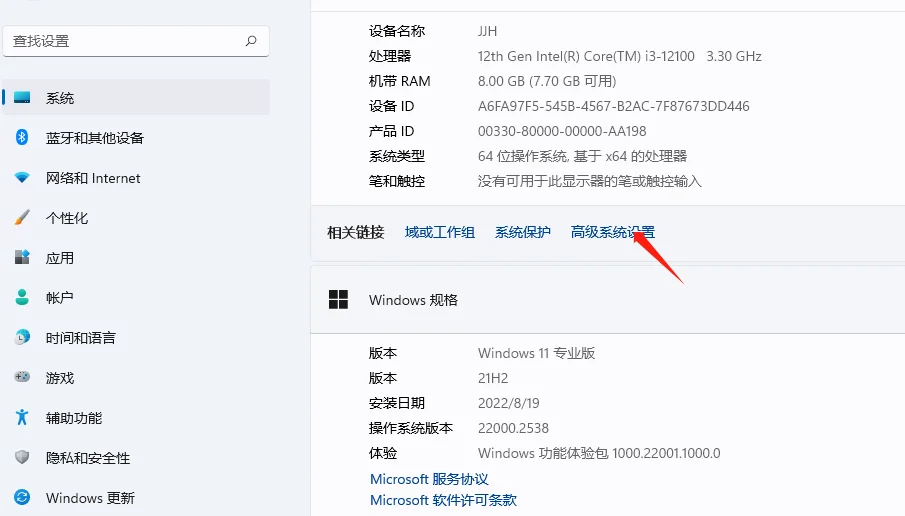905x516 pixels.
Task: Open Windows 更新 page
Action: click(136, 497)
